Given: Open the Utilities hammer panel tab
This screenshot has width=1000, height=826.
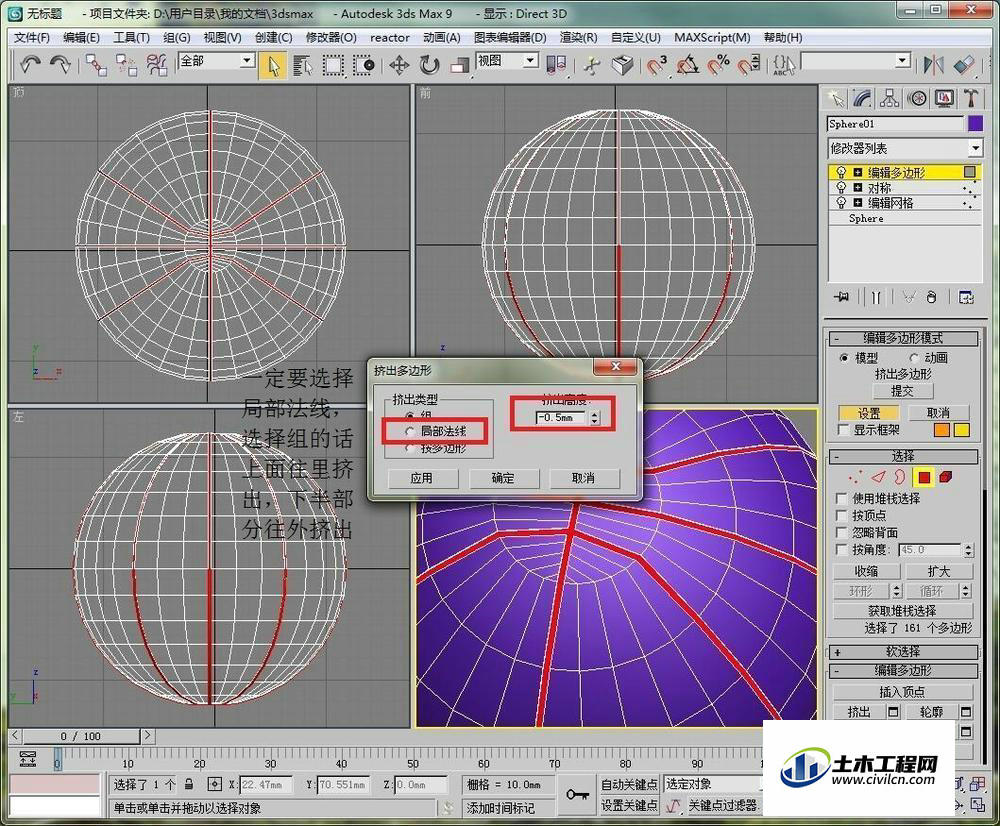Looking at the screenshot, I should point(971,98).
